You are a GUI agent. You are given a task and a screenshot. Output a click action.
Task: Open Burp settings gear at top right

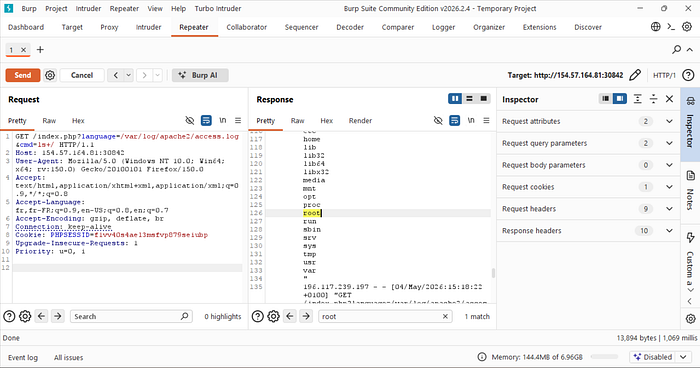687,27
